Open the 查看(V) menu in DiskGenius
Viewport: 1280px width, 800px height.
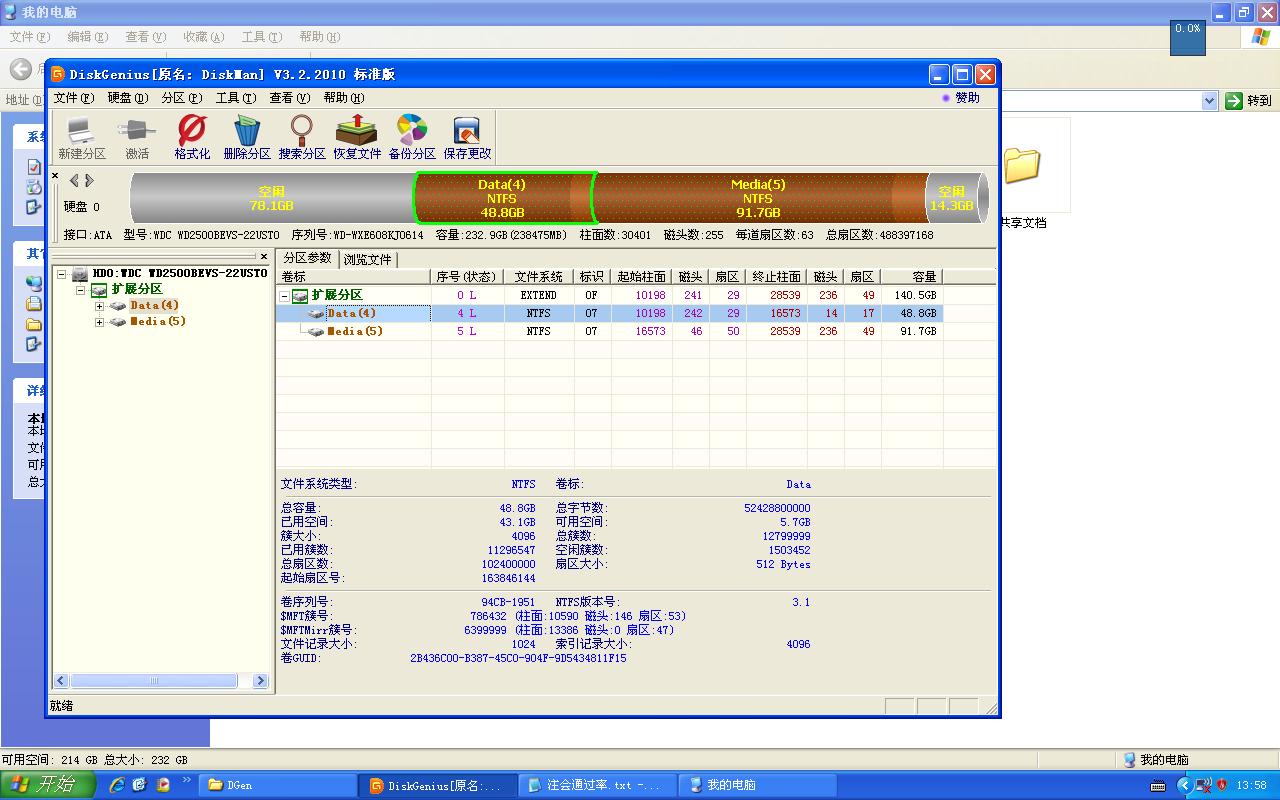tap(289, 98)
